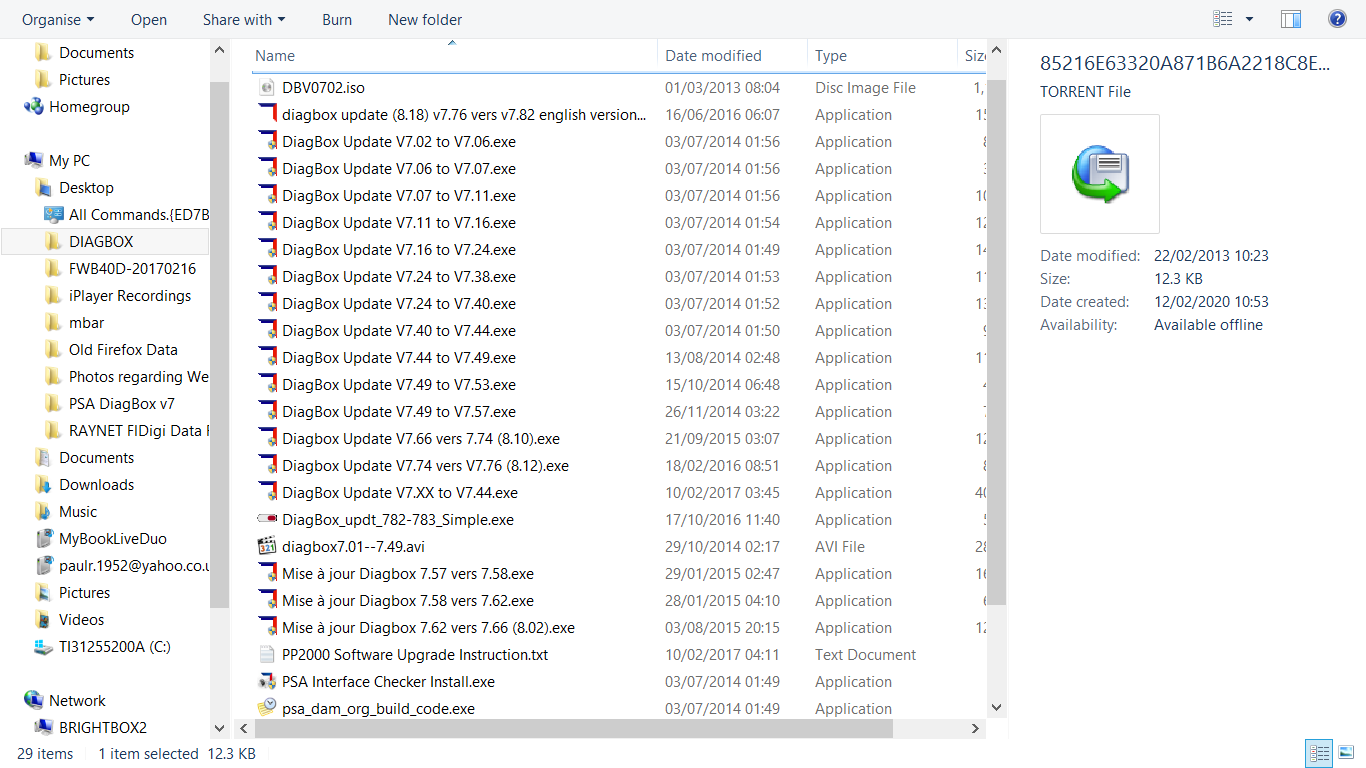Click the Music folder icon
This screenshot has width=1366, height=768.
(44, 512)
